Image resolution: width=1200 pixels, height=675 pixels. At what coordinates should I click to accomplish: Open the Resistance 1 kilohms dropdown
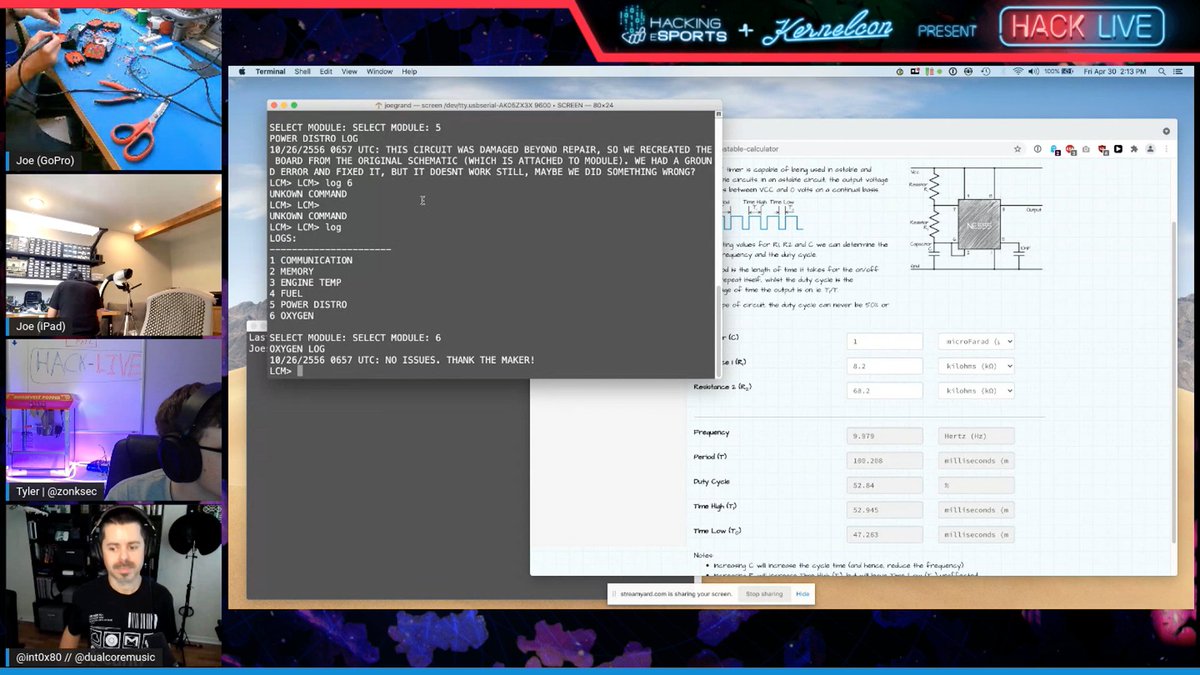coord(976,366)
